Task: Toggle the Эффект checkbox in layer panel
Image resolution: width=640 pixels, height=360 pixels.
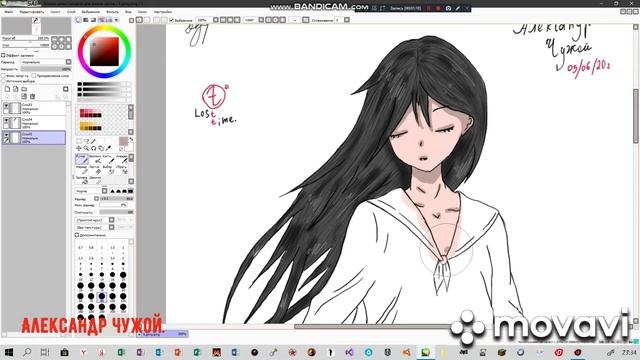Action: click(x=3, y=55)
